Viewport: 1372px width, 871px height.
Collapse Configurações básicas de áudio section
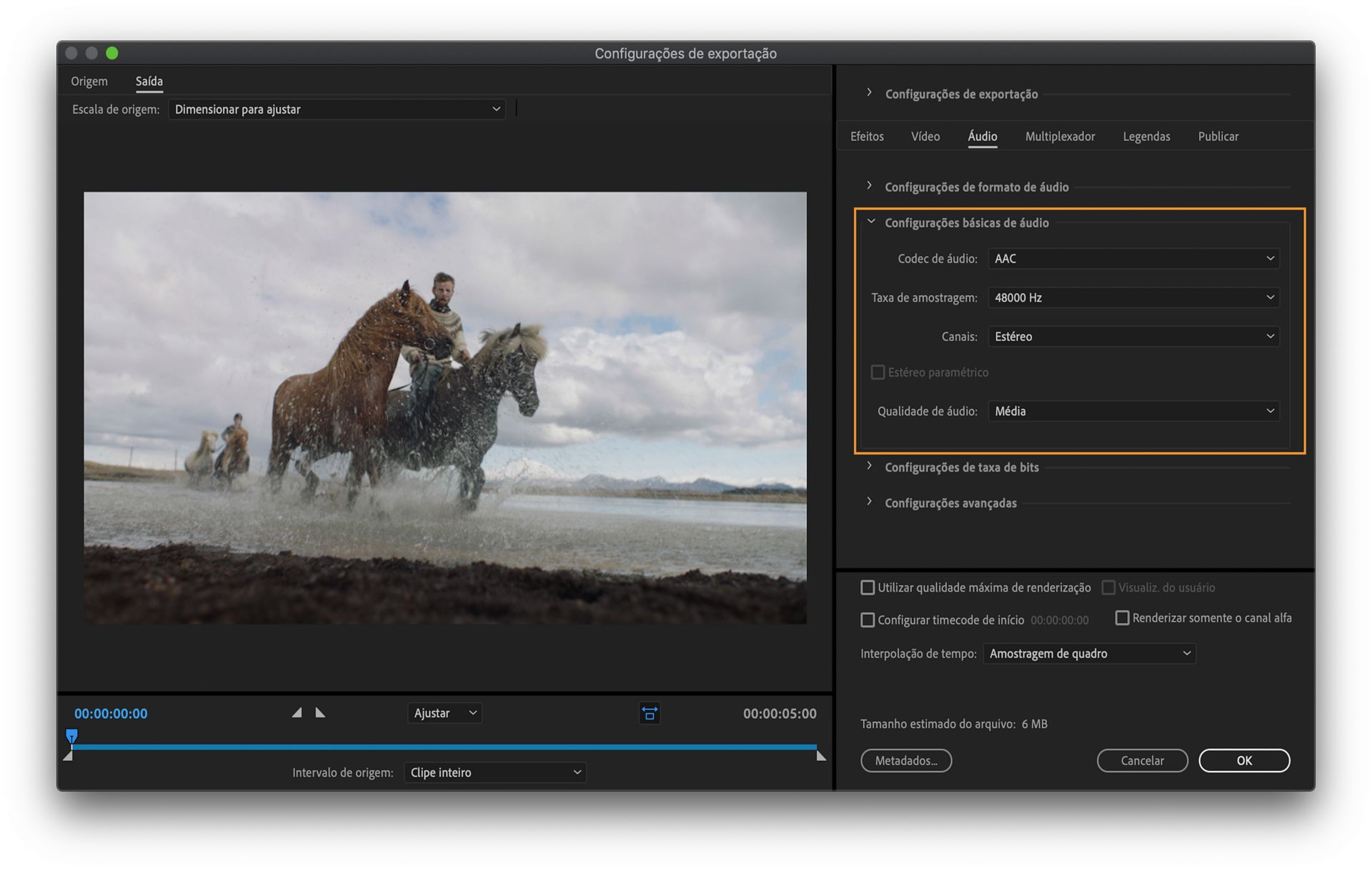pyautogui.click(x=870, y=222)
